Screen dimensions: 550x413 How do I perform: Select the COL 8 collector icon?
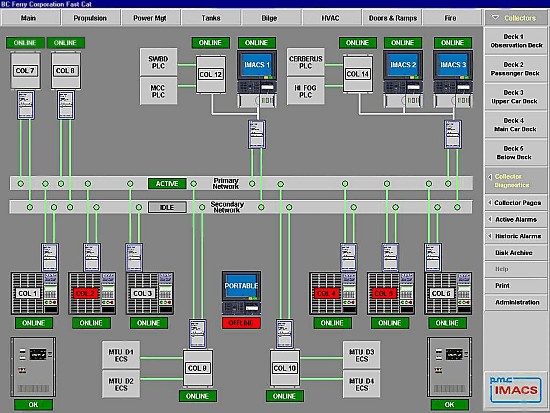point(66,71)
